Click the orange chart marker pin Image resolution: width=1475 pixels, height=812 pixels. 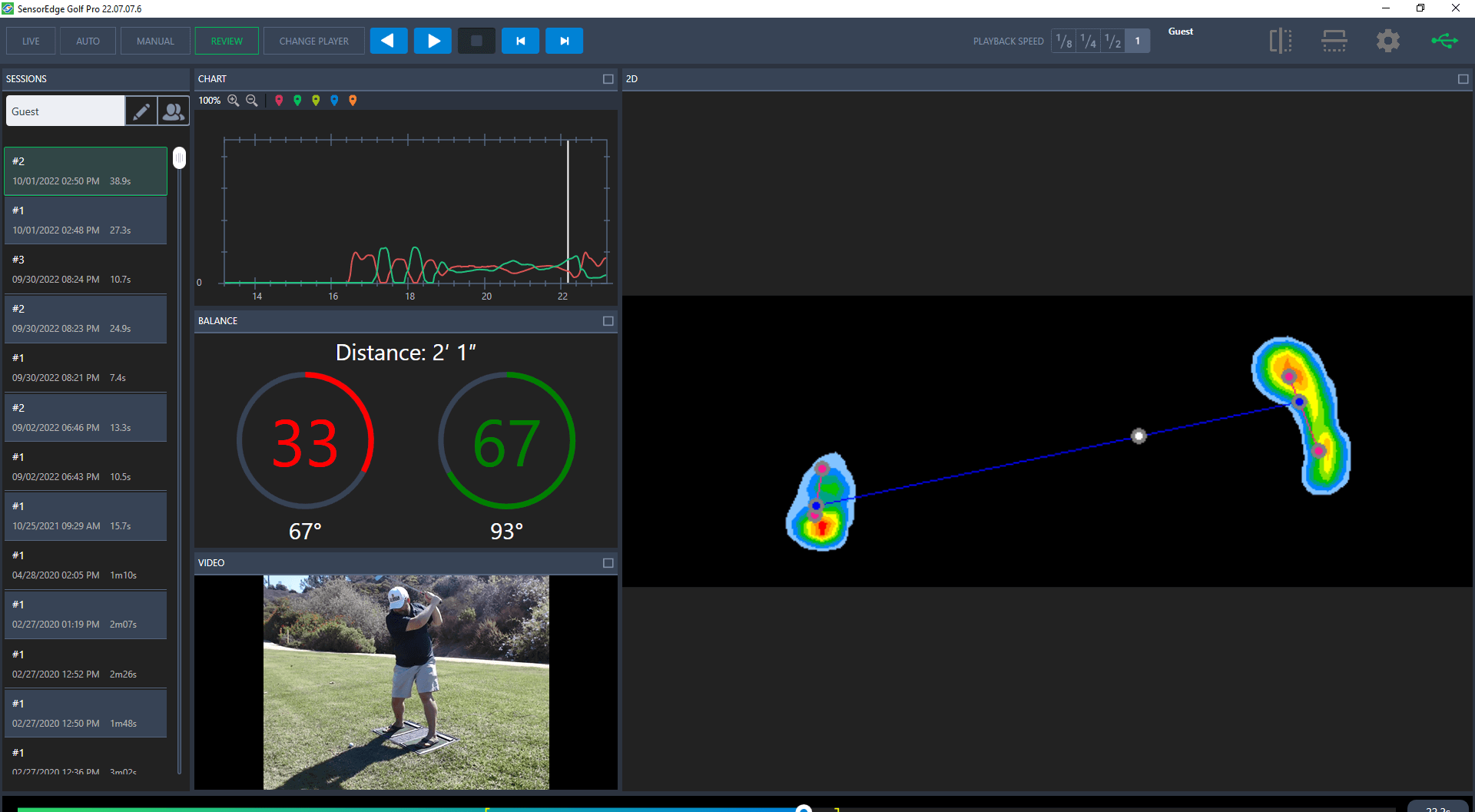pyautogui.click(x=353, y=101)
